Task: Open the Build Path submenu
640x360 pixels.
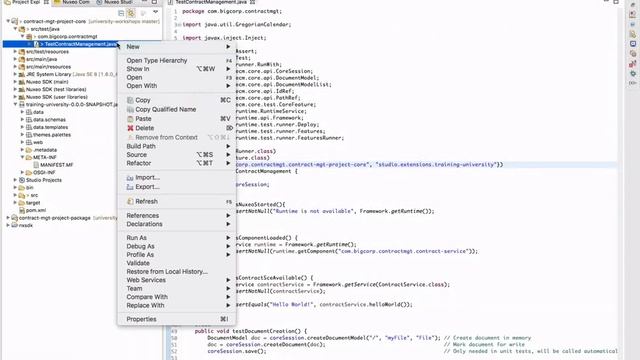Action: pos(177,146)
